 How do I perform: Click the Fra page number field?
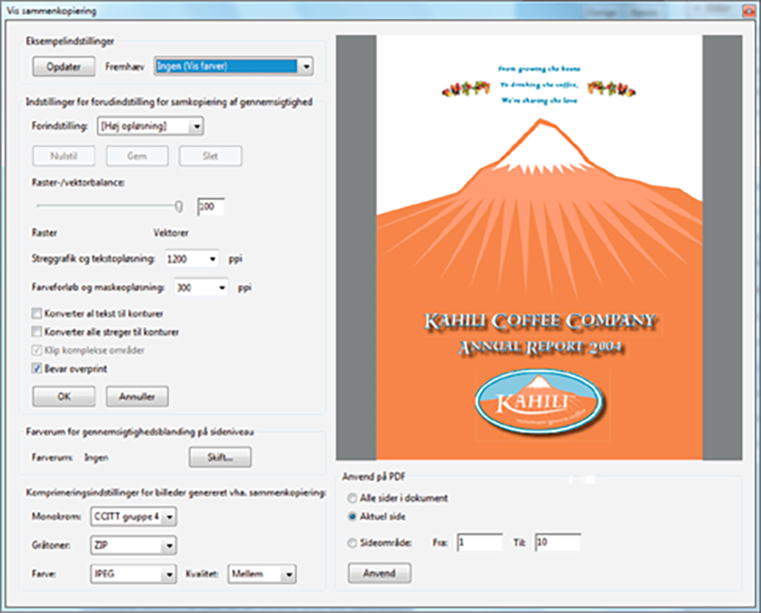(x=480, y=542)
